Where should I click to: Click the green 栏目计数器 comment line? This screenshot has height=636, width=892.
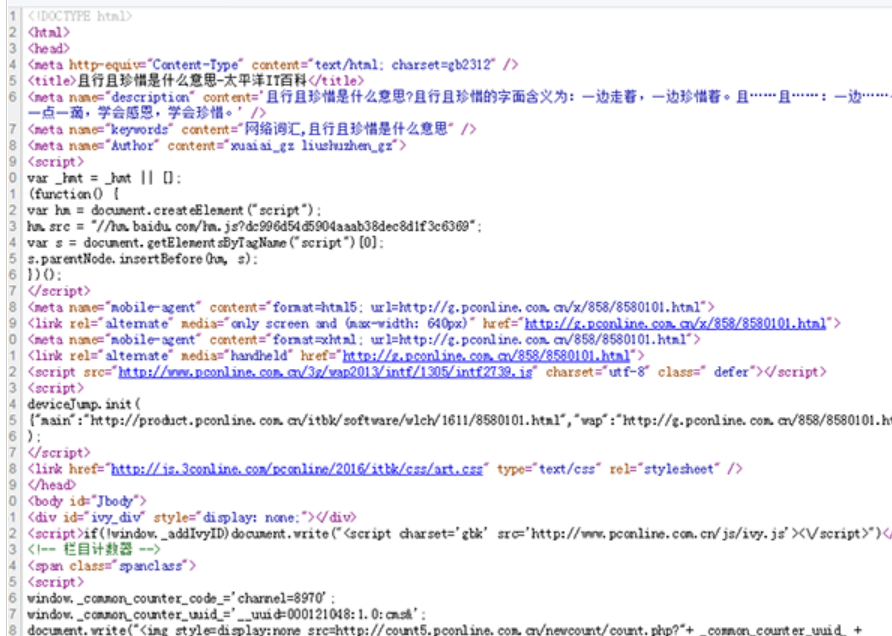pos(96,549)
